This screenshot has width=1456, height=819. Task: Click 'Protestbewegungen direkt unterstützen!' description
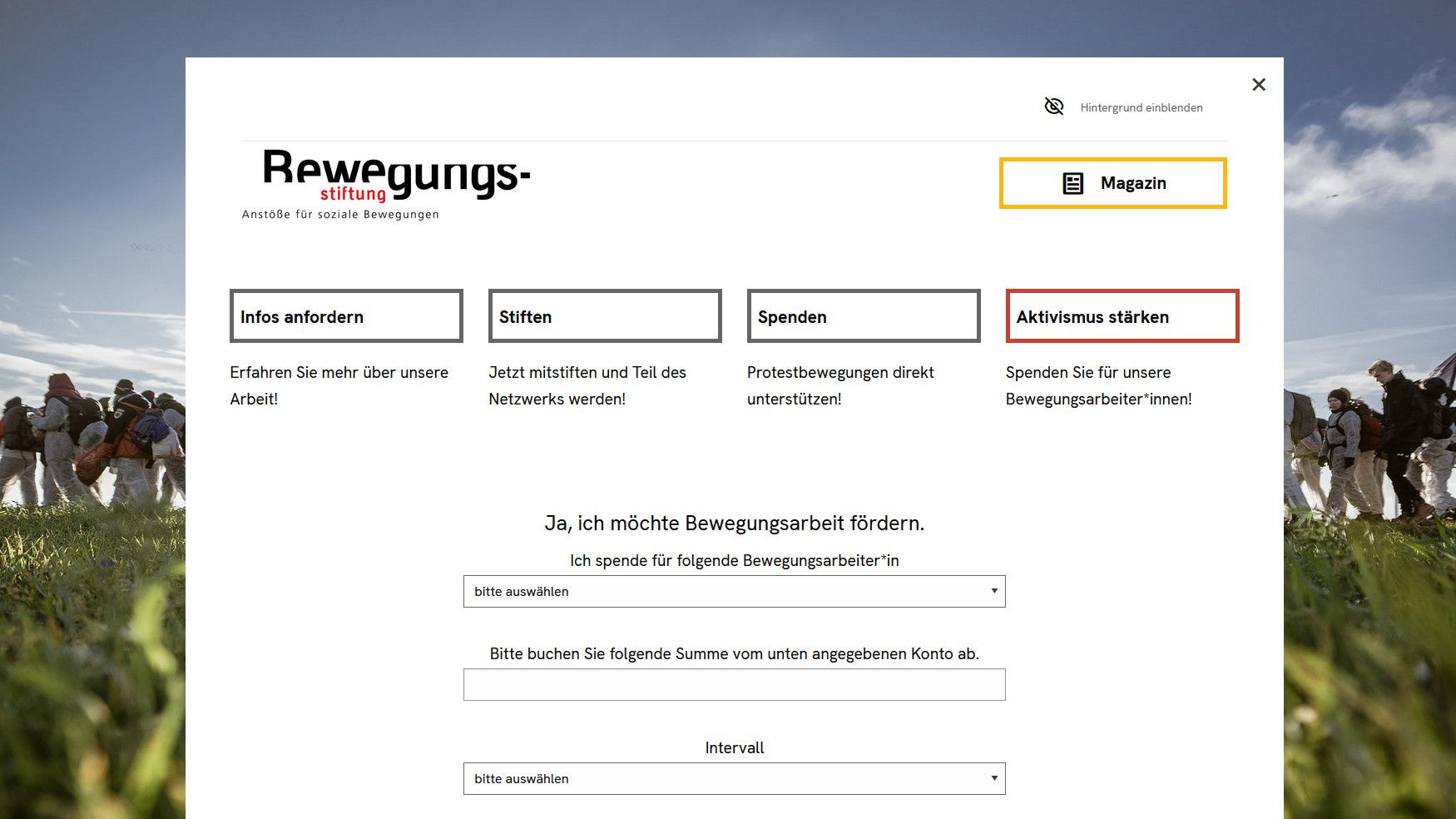pyautogui.click(x=839, y=385)
